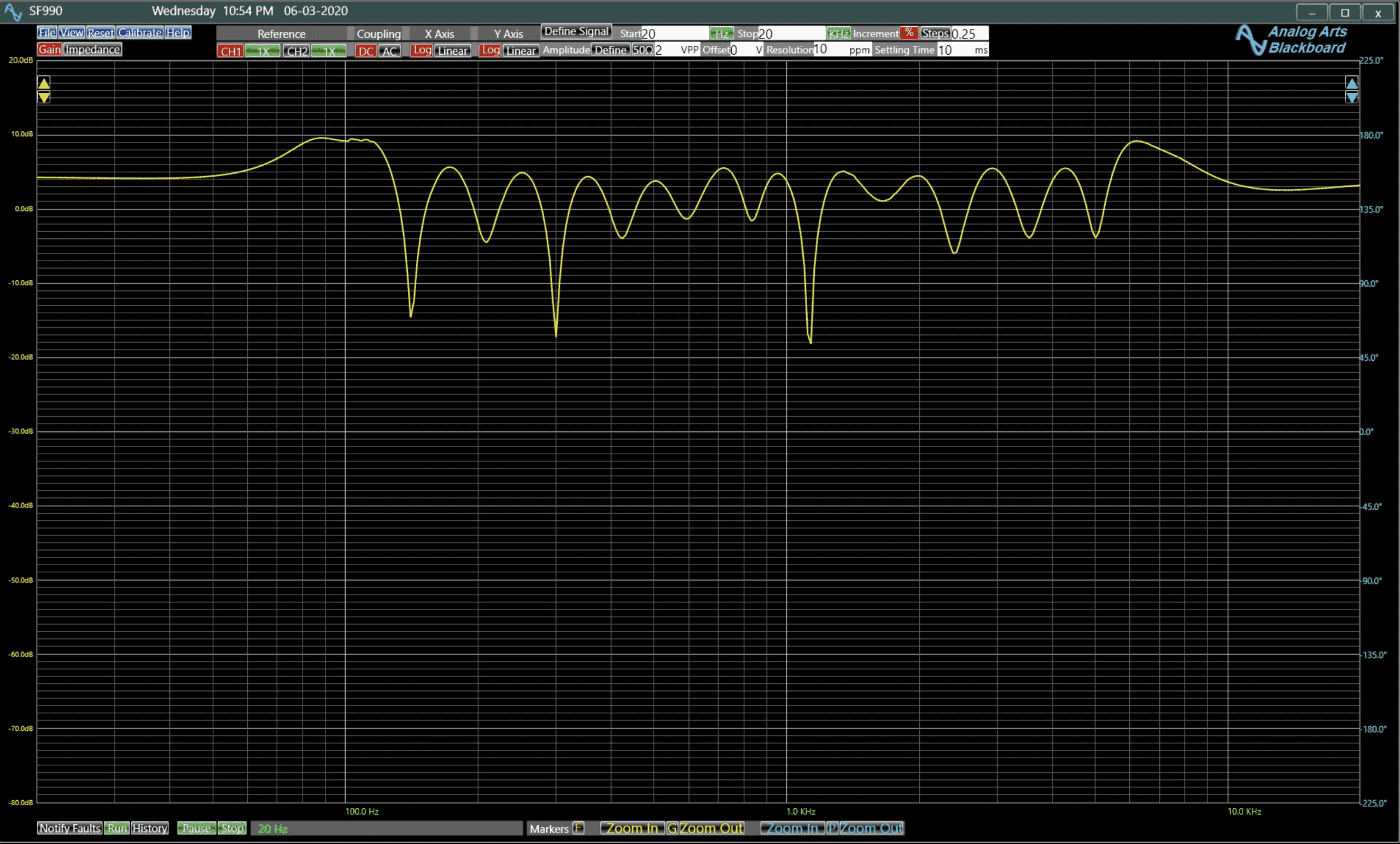
Task: Click the blue phase Zoom Out button
Action: 872,828
